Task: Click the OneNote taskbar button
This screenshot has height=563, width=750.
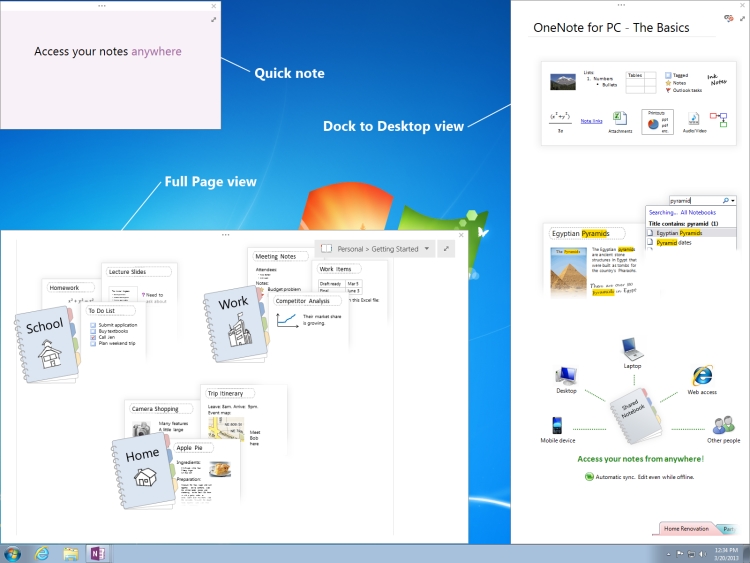Action: 98,554
